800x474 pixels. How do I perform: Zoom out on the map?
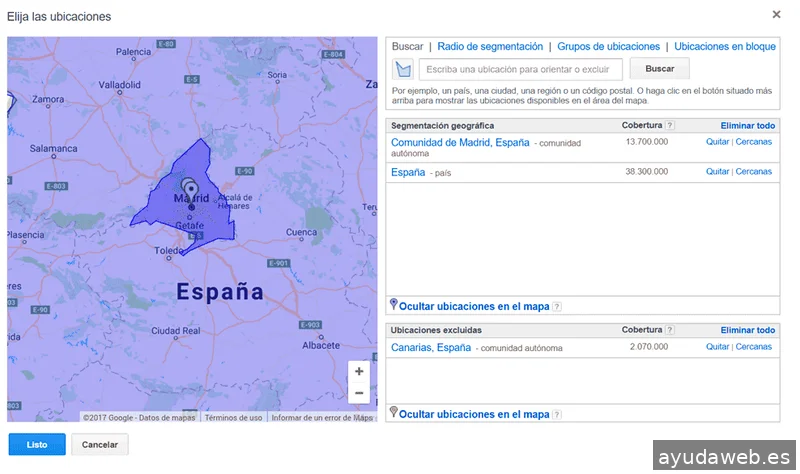[359, 393]
